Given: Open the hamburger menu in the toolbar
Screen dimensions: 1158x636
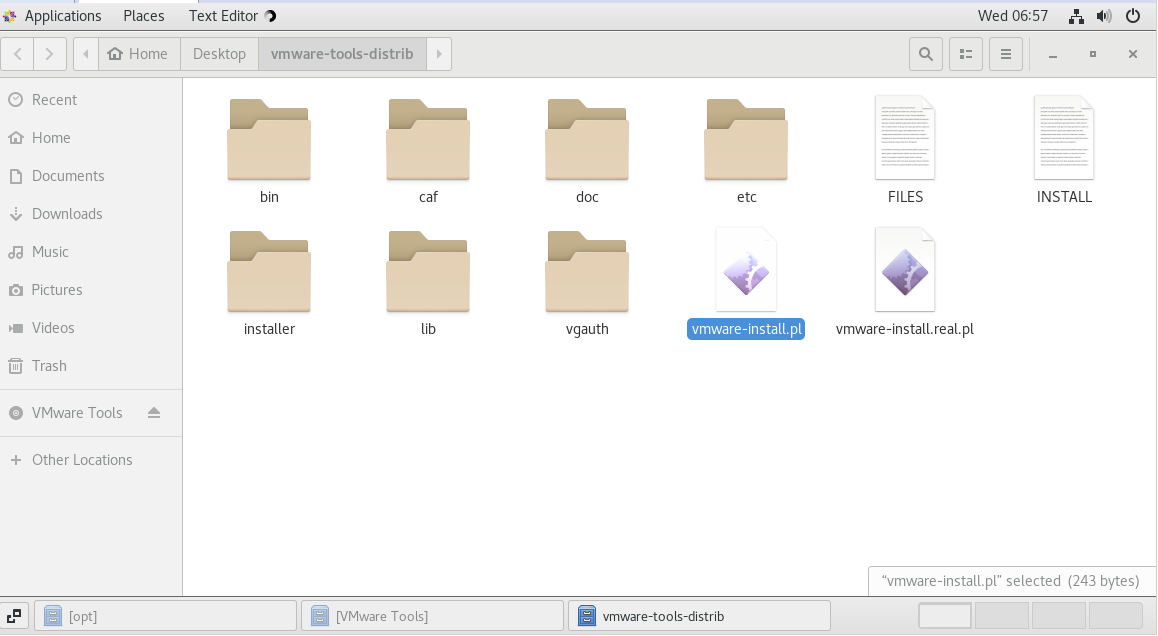Looking at the screenshot, I should [1005, 54].
